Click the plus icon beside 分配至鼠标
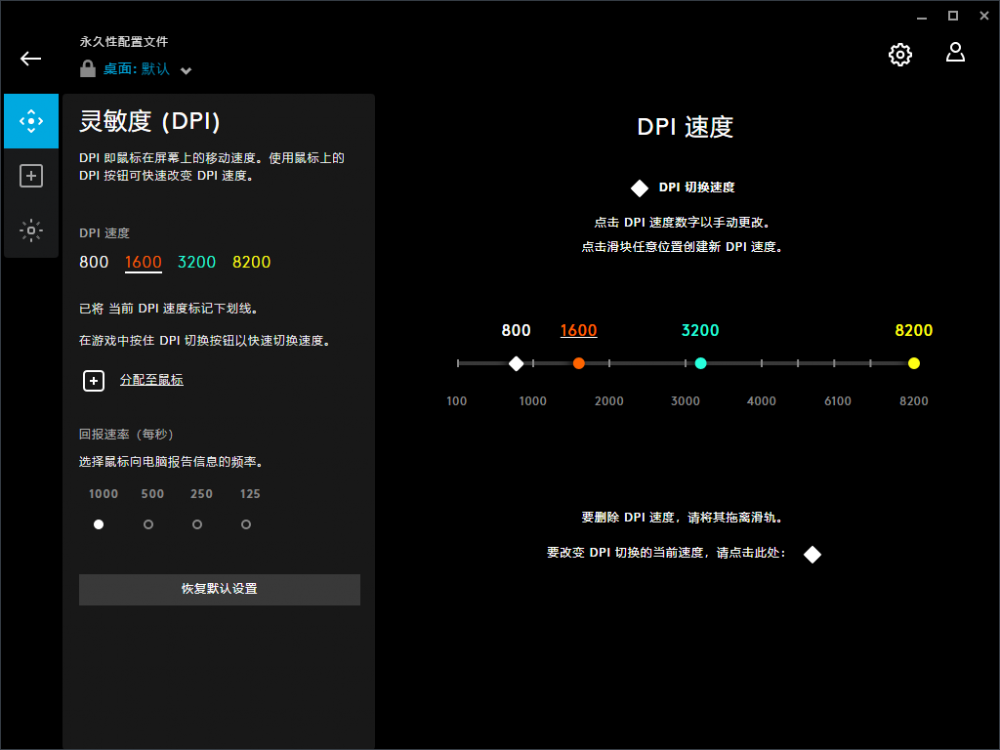This screenshot has height=750, width=1000. pyautogui.click(x=93, y=380)
